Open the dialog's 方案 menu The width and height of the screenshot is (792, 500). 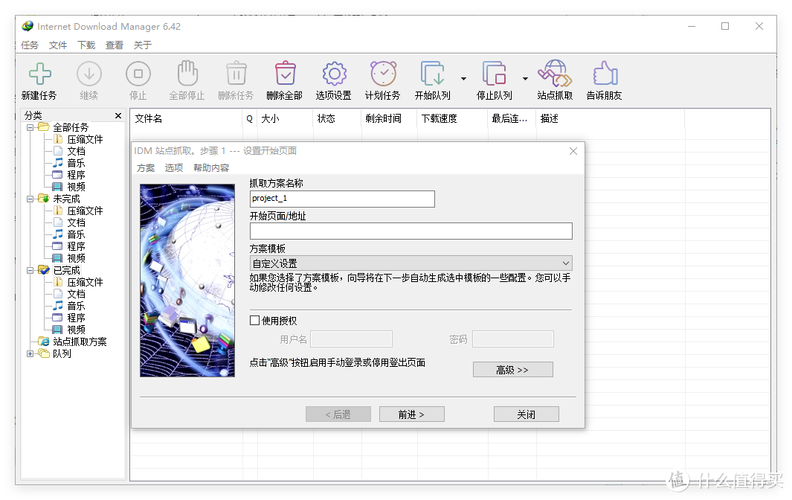click(145, 168)
